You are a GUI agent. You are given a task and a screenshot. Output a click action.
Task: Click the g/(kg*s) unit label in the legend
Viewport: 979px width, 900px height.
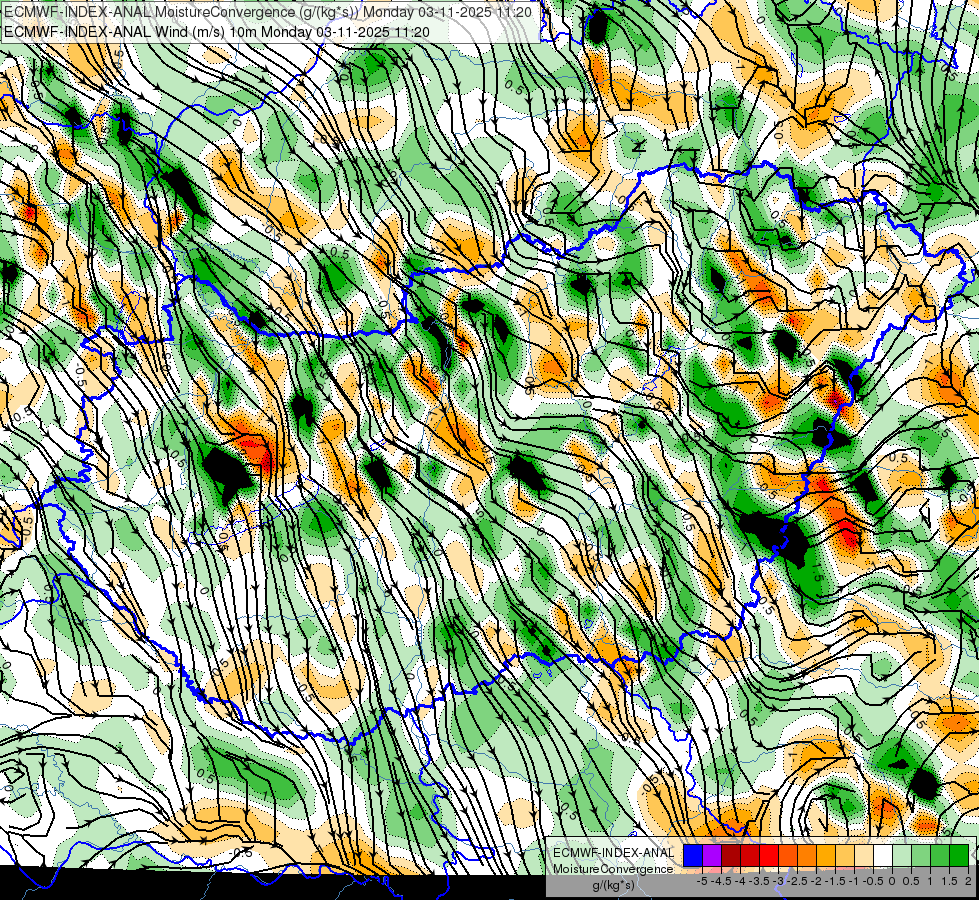pyautogui.click(x=613, y=885)
